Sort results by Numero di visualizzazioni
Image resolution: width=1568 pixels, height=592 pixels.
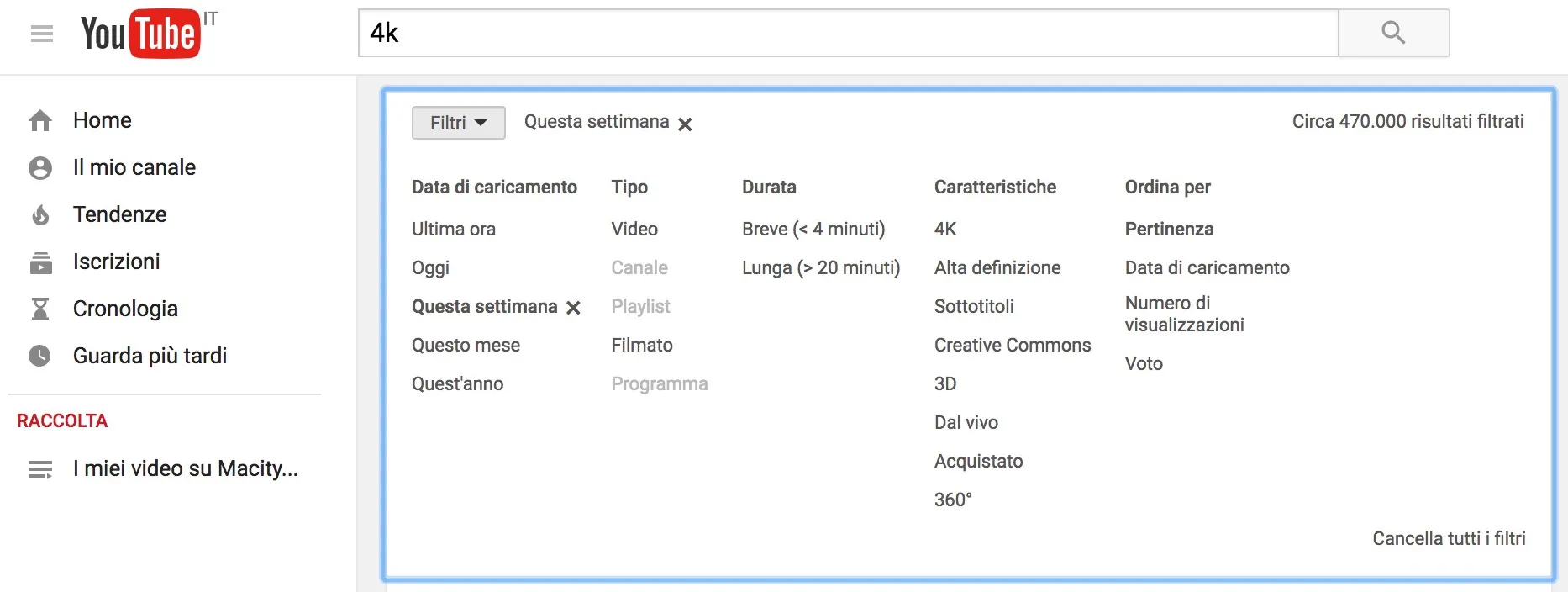tap(1184, 314)
